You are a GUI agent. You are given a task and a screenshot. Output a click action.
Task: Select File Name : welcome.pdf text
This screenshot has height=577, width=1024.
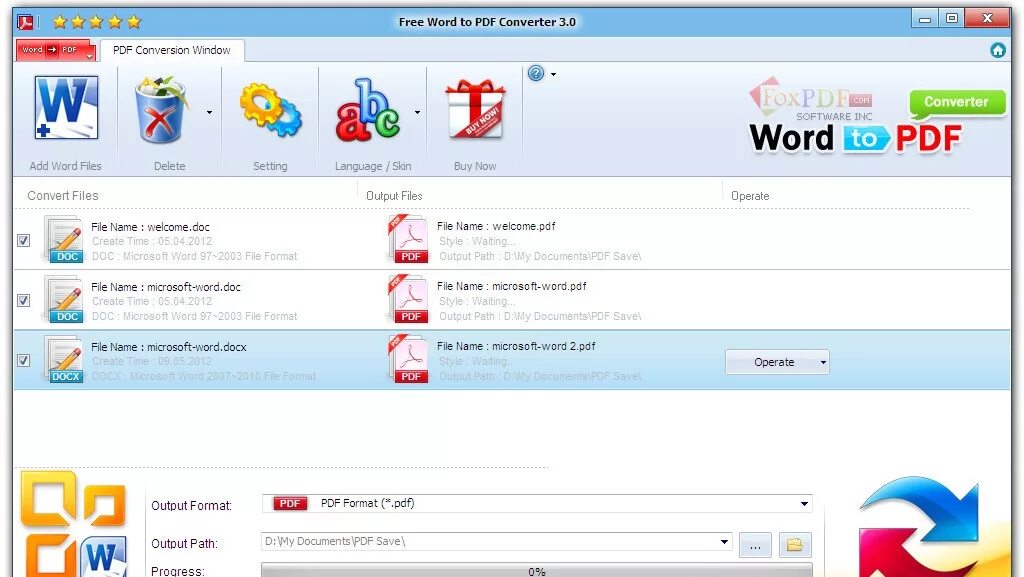pyautogui.click(x=496, y=226)
